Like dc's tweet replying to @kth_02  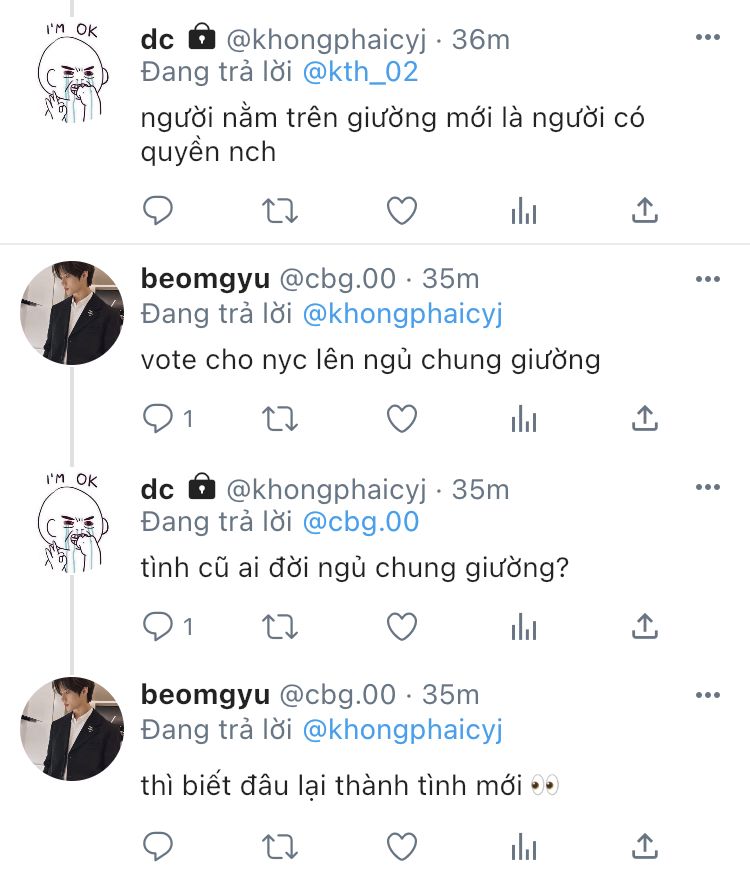[402, 211]
